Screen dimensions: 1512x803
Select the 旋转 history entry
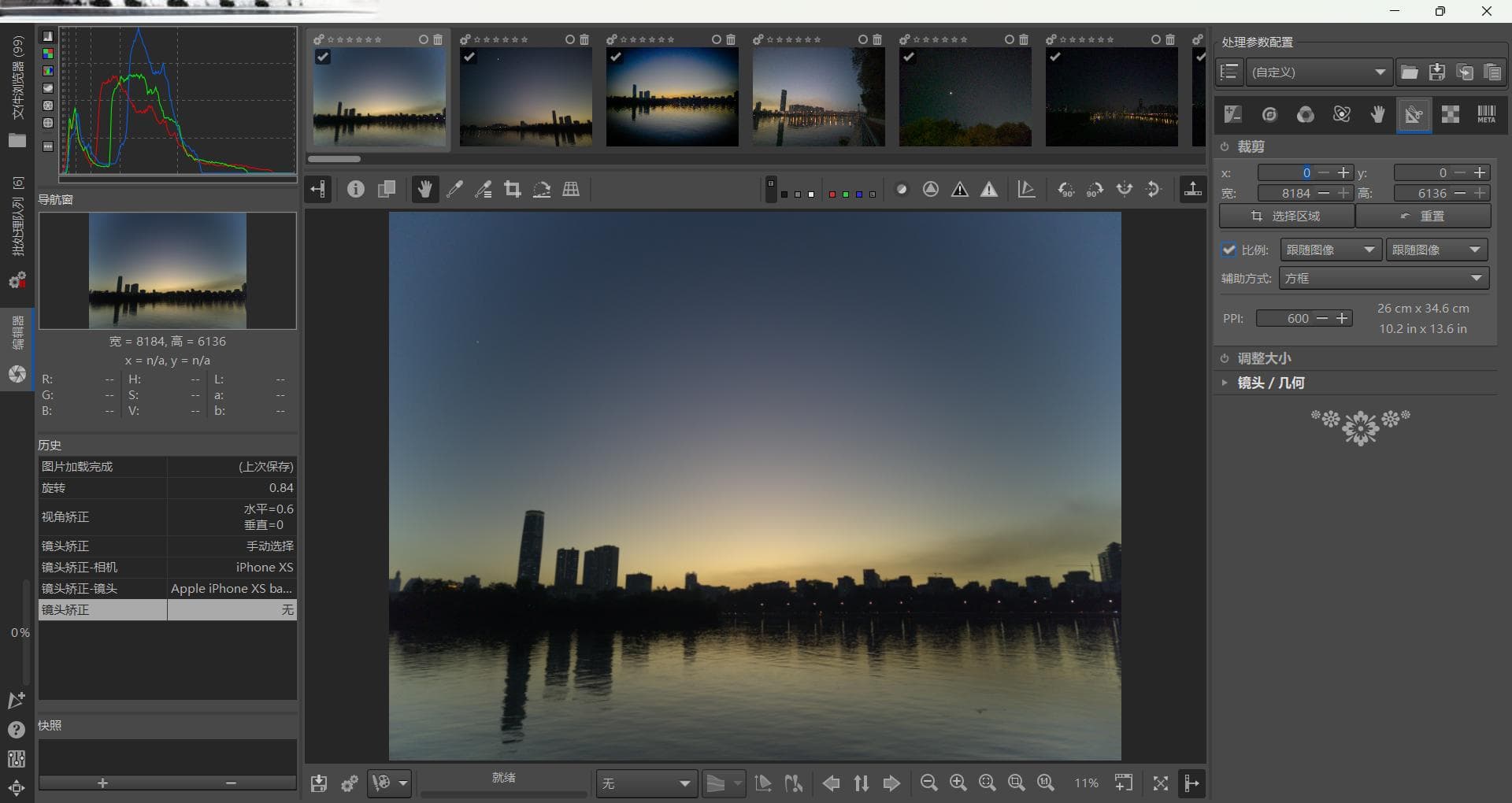(168, 488)
